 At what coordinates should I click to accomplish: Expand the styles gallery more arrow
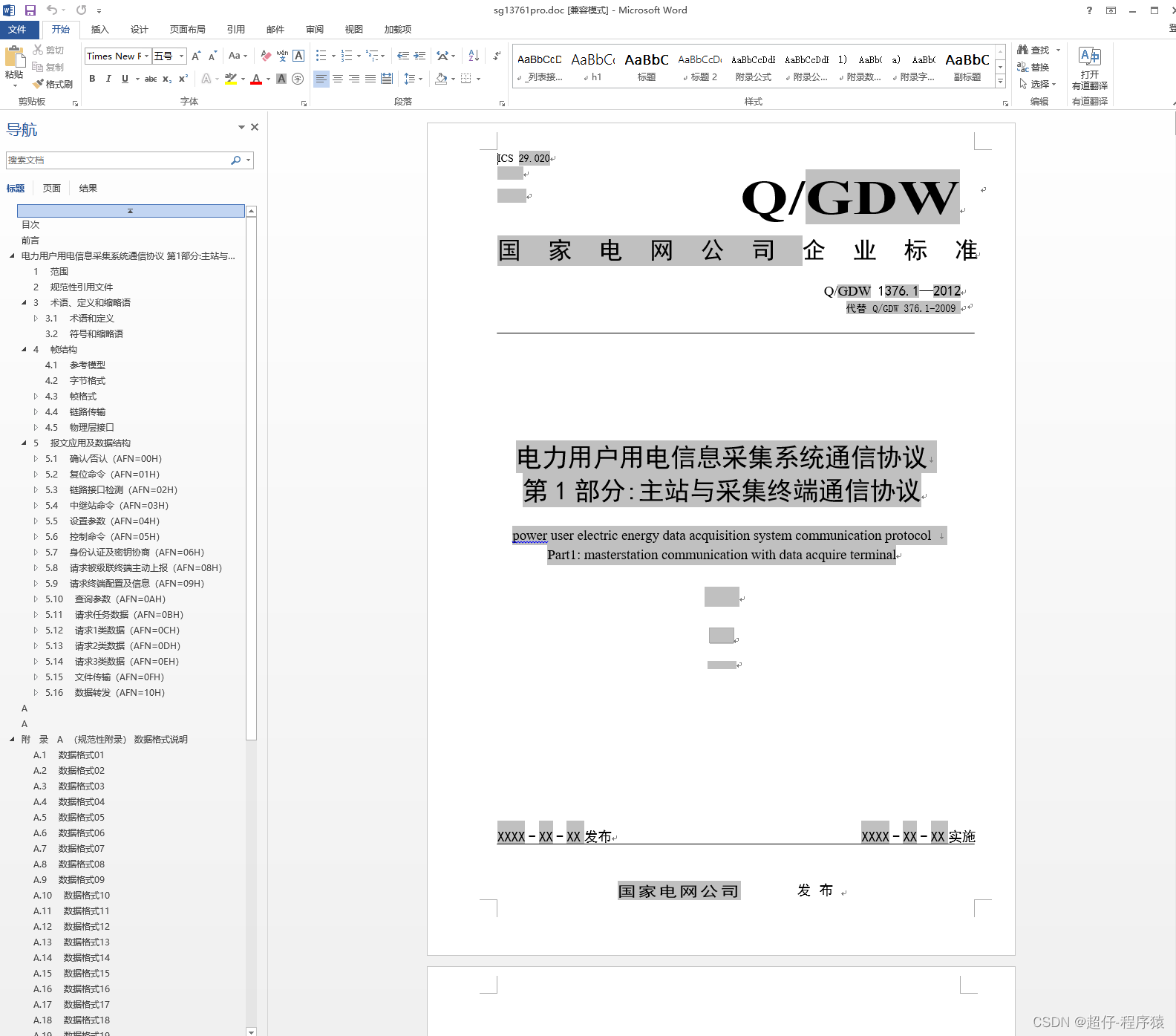pos(1000,82)
